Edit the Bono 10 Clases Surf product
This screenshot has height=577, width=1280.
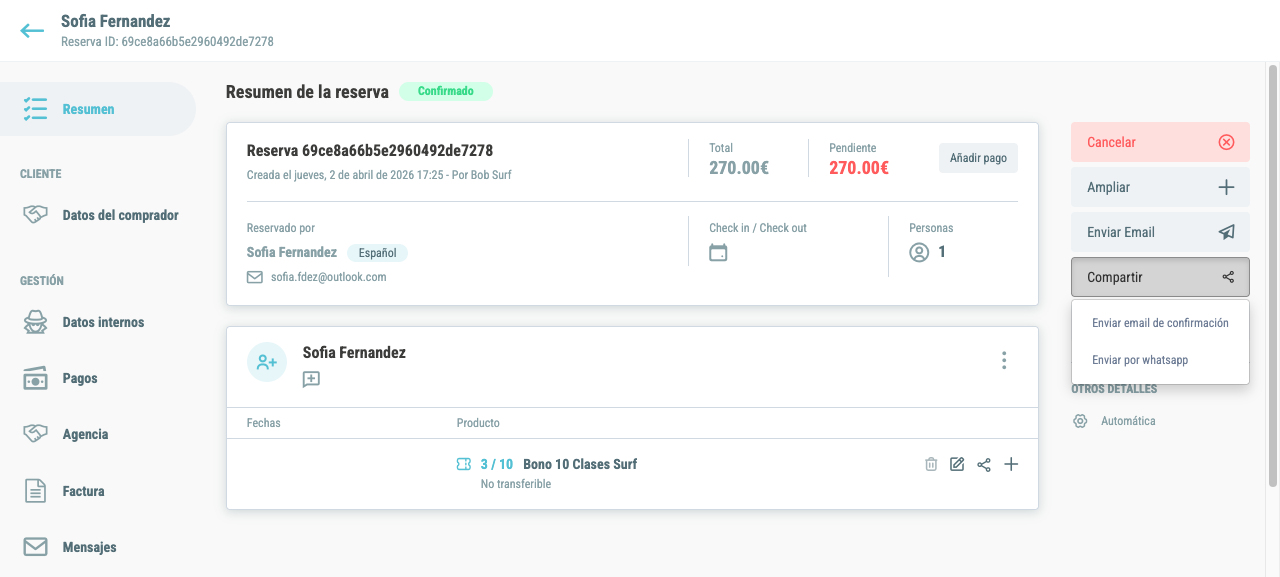[957, 464]
